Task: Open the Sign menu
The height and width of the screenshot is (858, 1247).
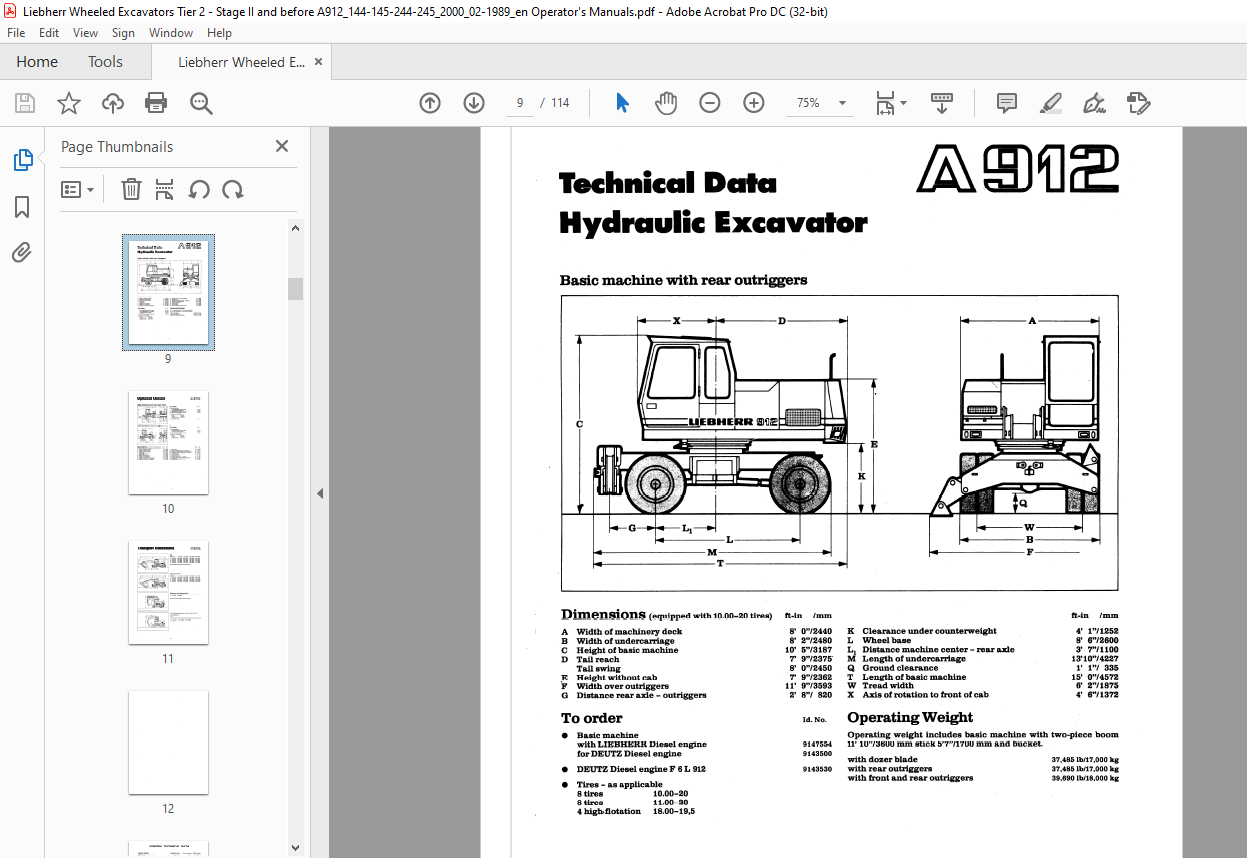Action: tap(123, 33)
